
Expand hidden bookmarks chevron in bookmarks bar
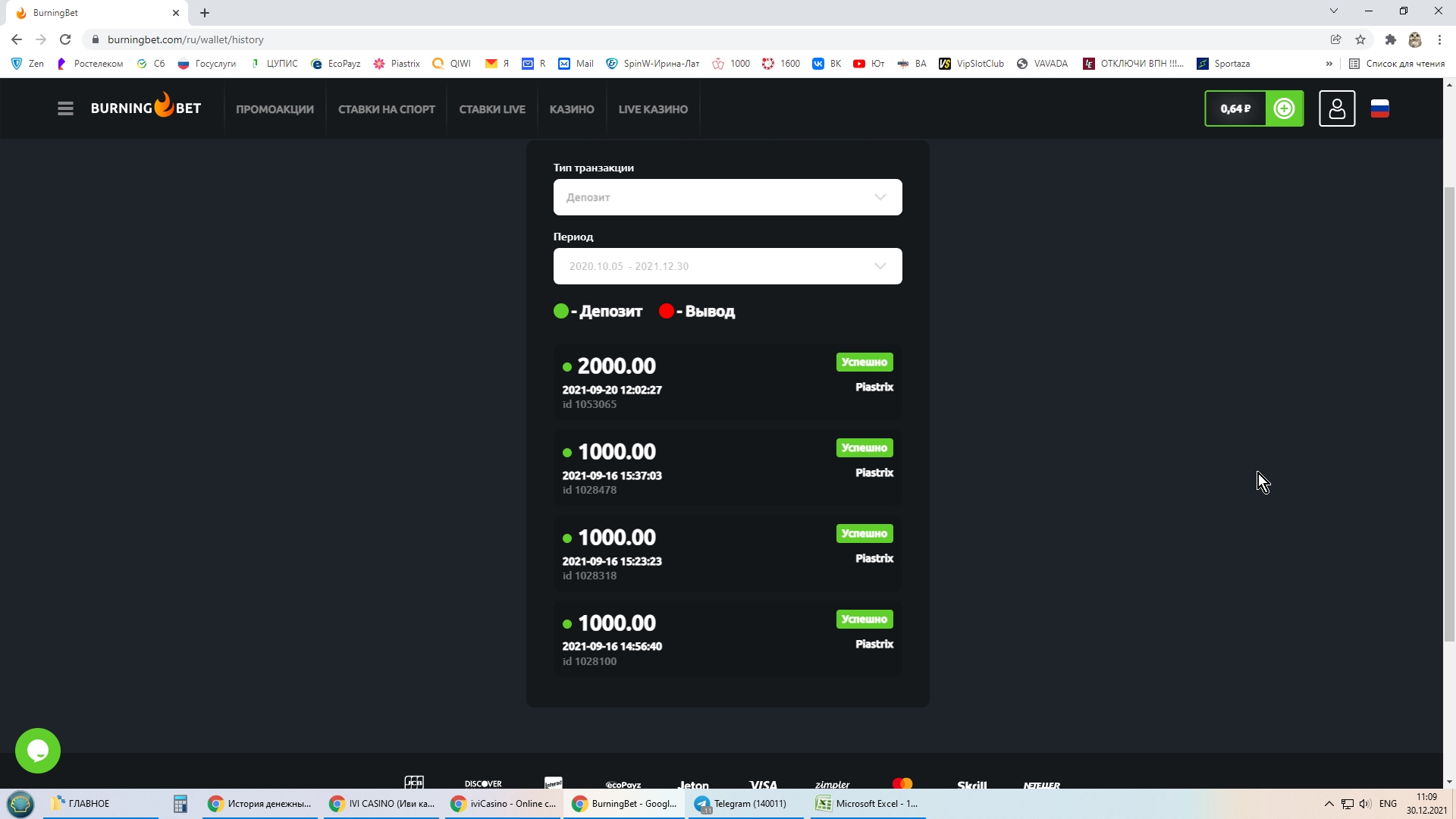1329,64
